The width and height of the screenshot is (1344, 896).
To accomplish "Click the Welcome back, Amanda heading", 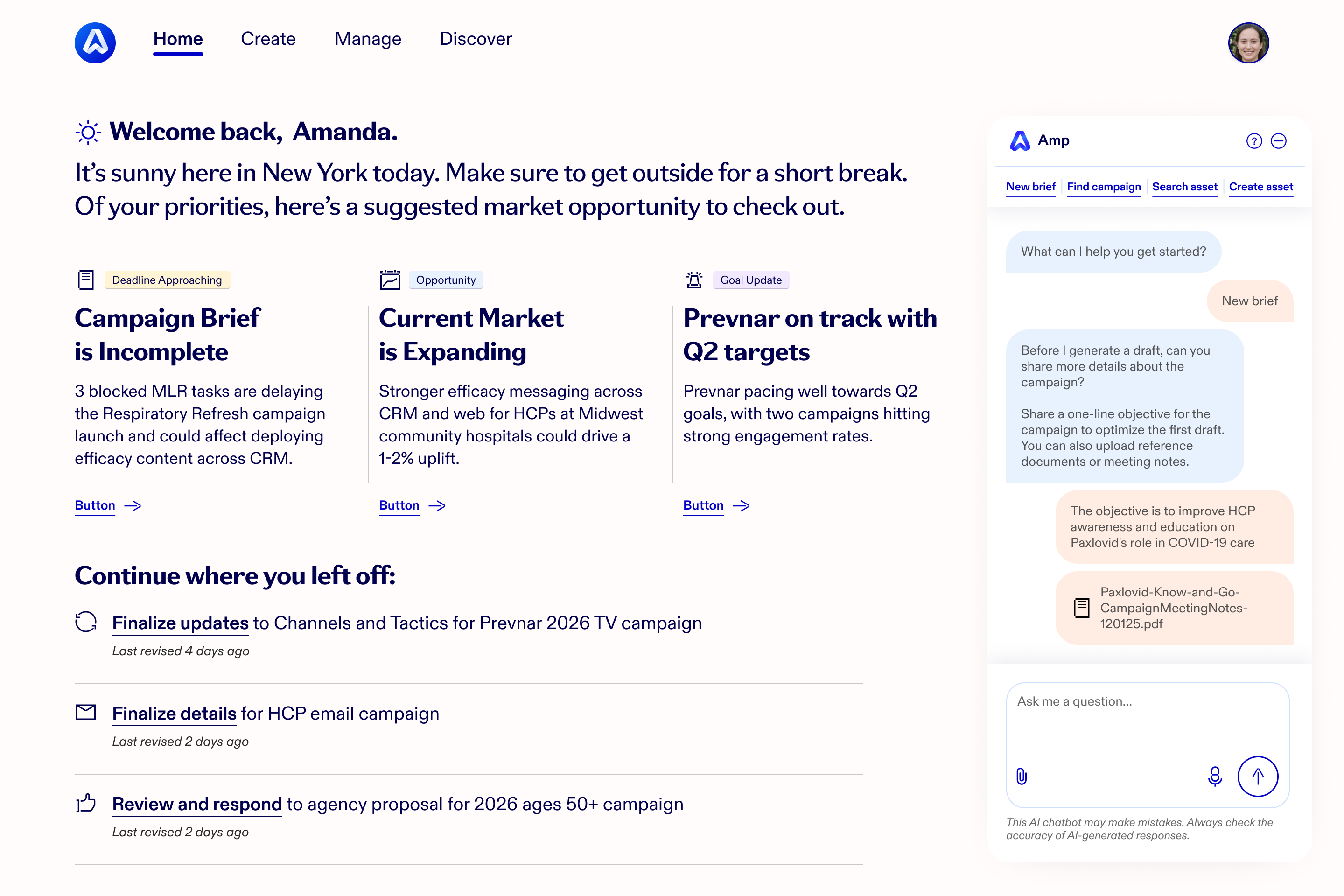I will 253,132.
